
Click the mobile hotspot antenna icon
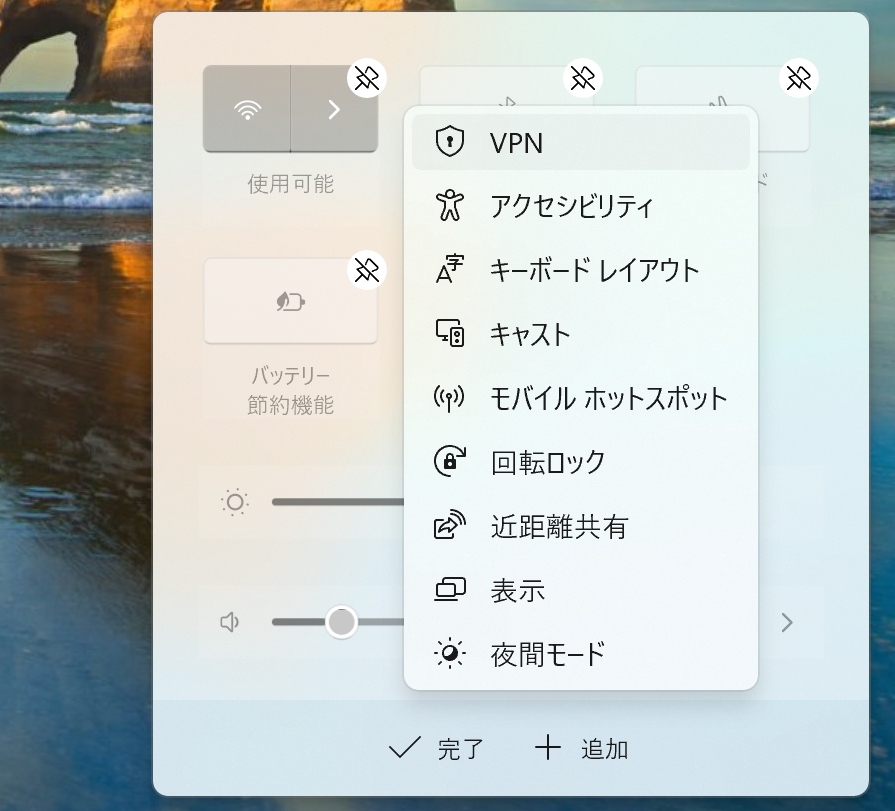[x=449, y=398]
